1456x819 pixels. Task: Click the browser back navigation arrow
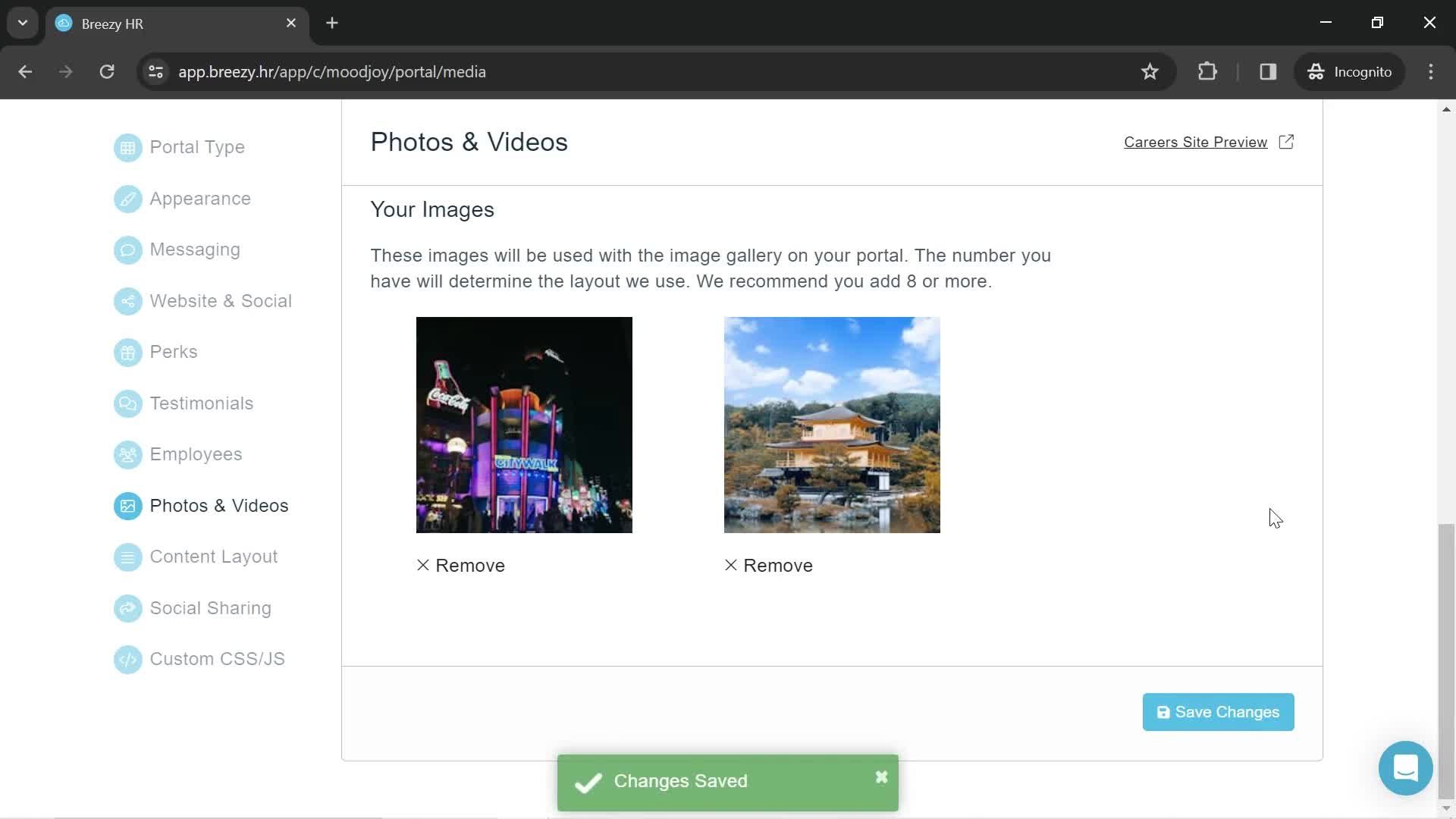click(24, 72)
